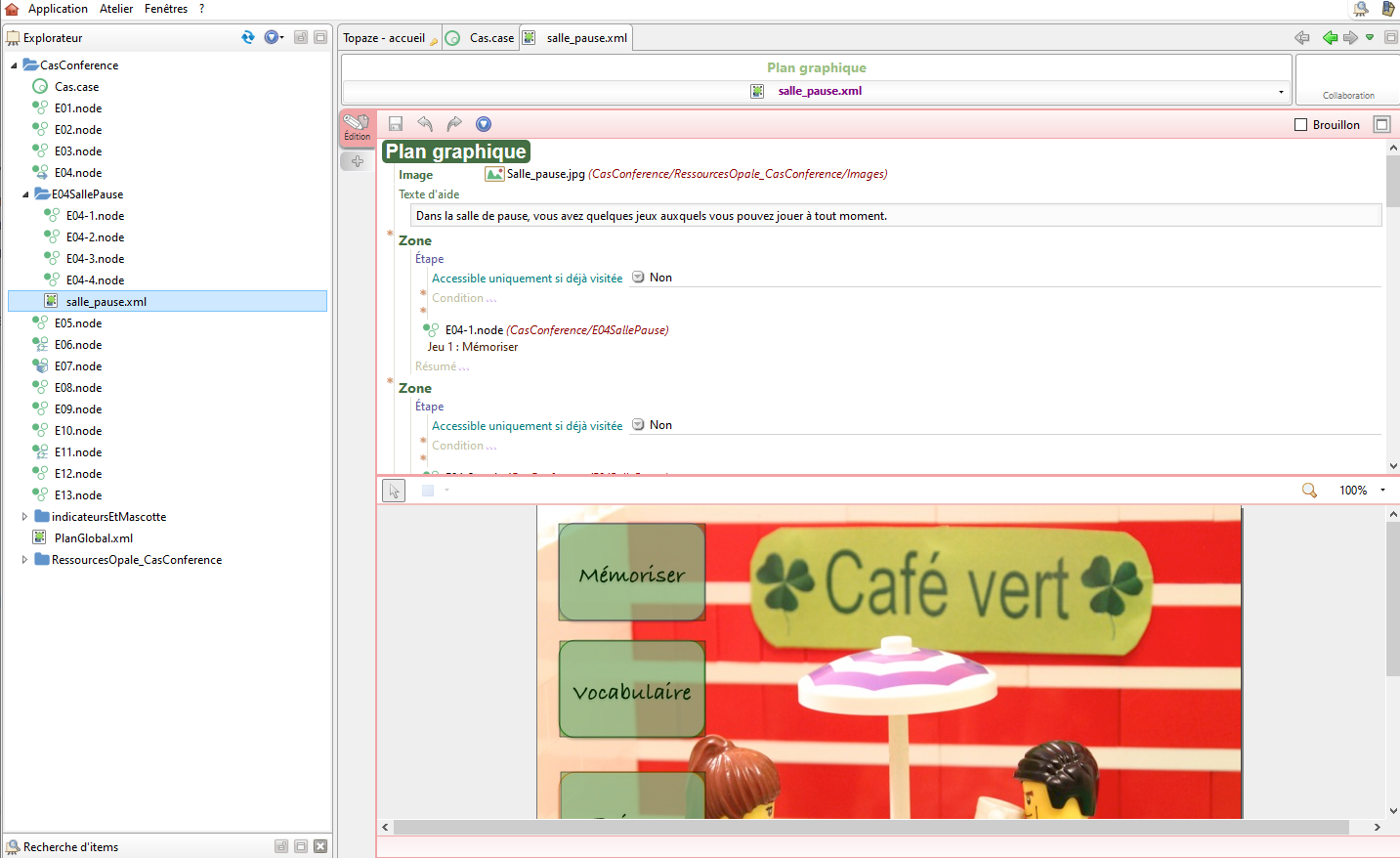Select E01.node in the explorer

click(78, 108)
